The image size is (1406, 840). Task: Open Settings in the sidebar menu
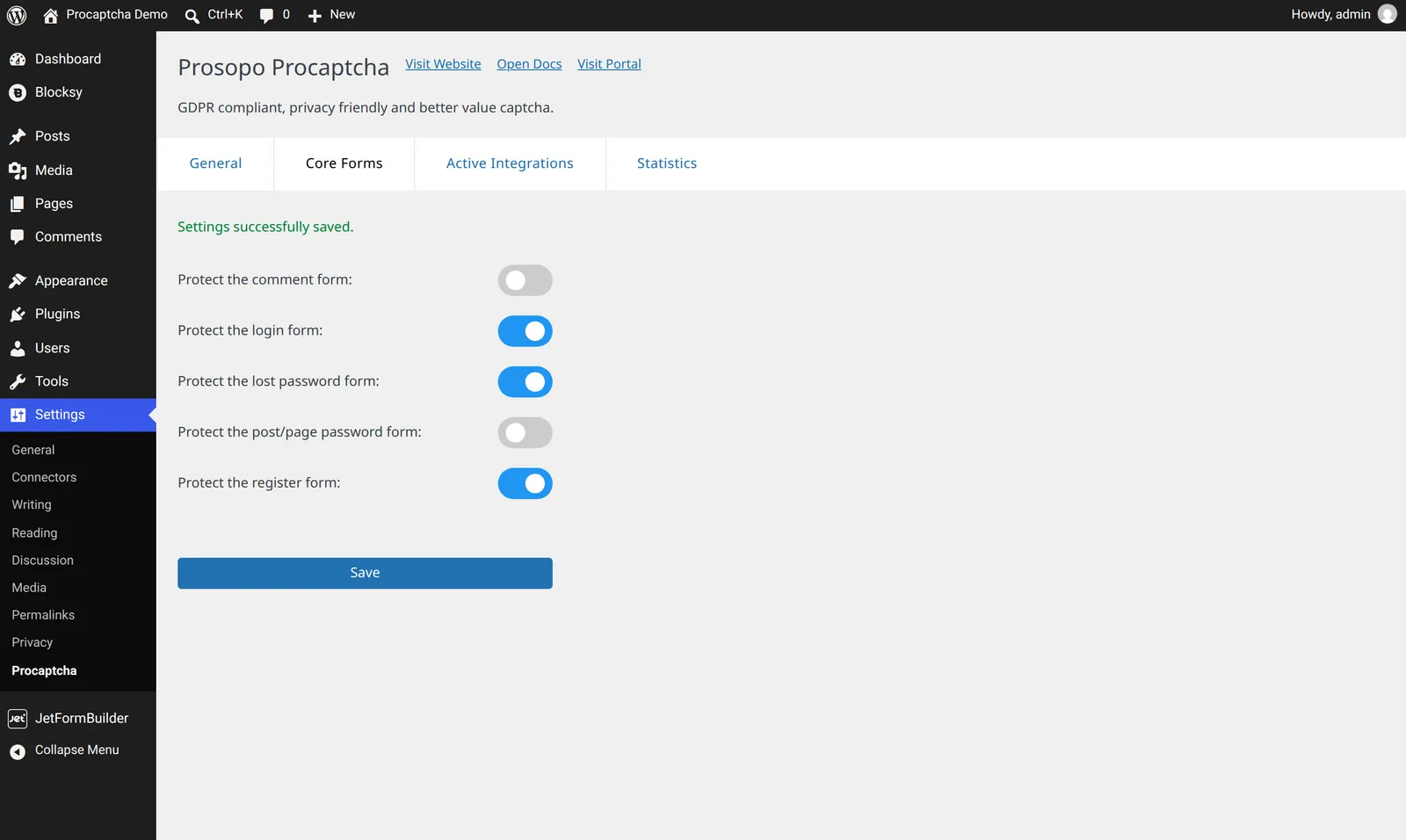point(78,415)
